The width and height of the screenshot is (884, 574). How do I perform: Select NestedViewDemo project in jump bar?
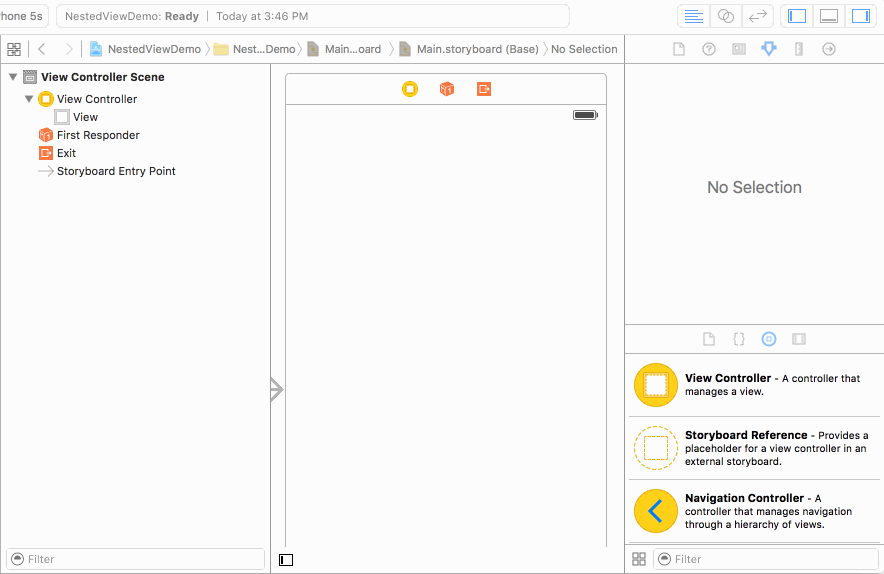pos(145,49)
